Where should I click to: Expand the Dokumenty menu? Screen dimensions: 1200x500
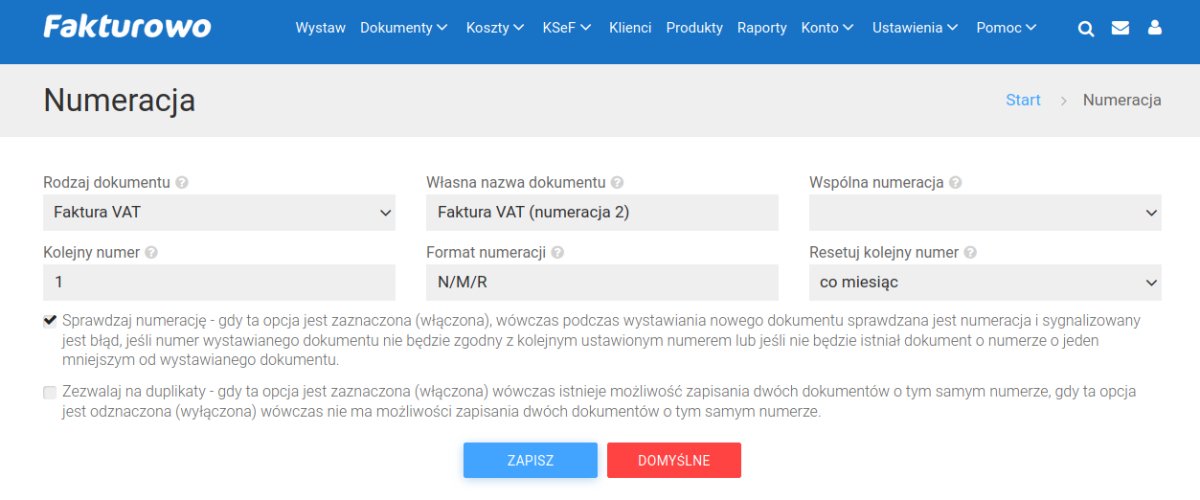[x=404, y=28]
